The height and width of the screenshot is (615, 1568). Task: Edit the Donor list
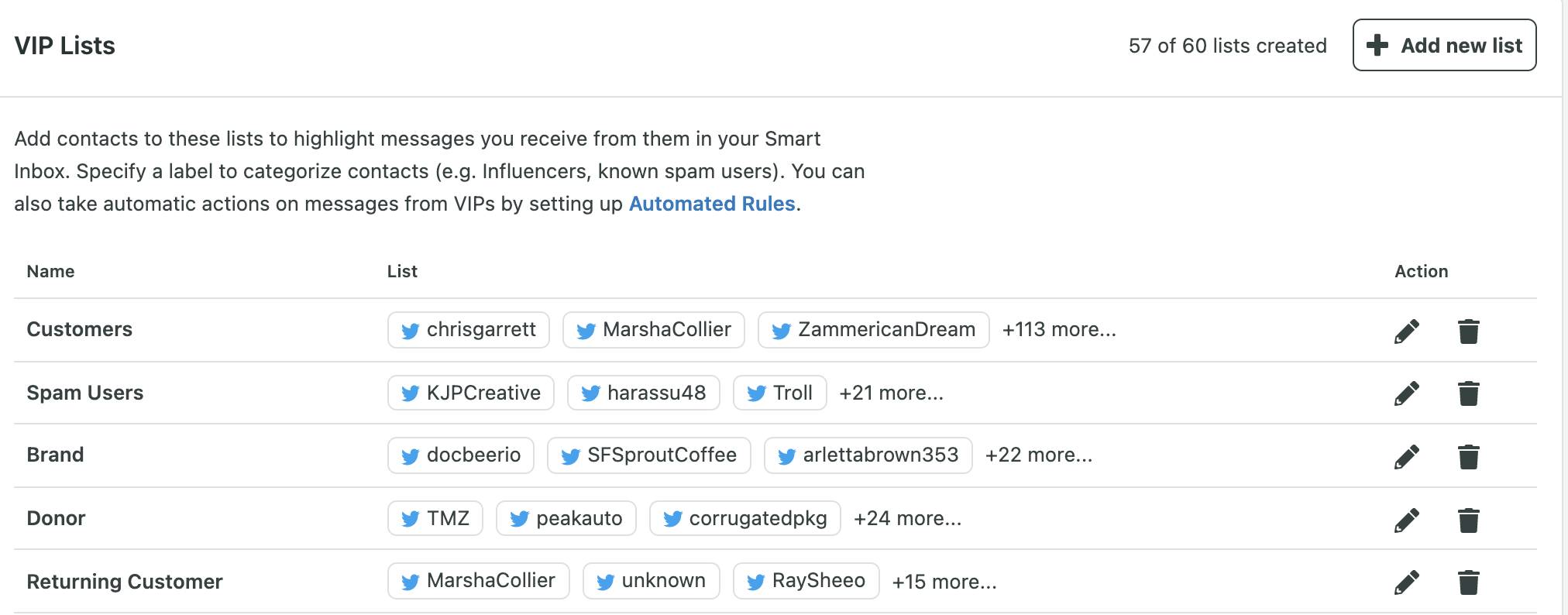tap(1407, 520)
